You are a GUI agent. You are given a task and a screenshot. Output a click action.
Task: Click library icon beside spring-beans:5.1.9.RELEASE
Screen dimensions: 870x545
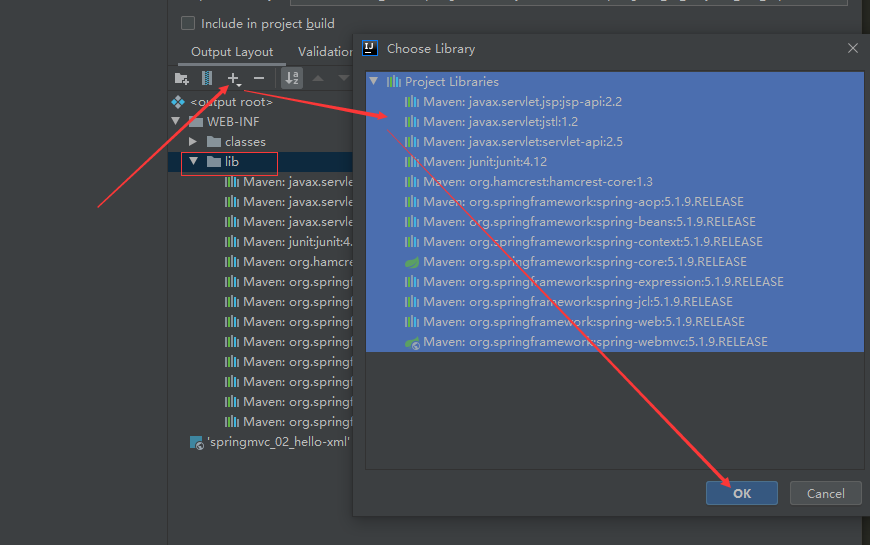point(412,221)
